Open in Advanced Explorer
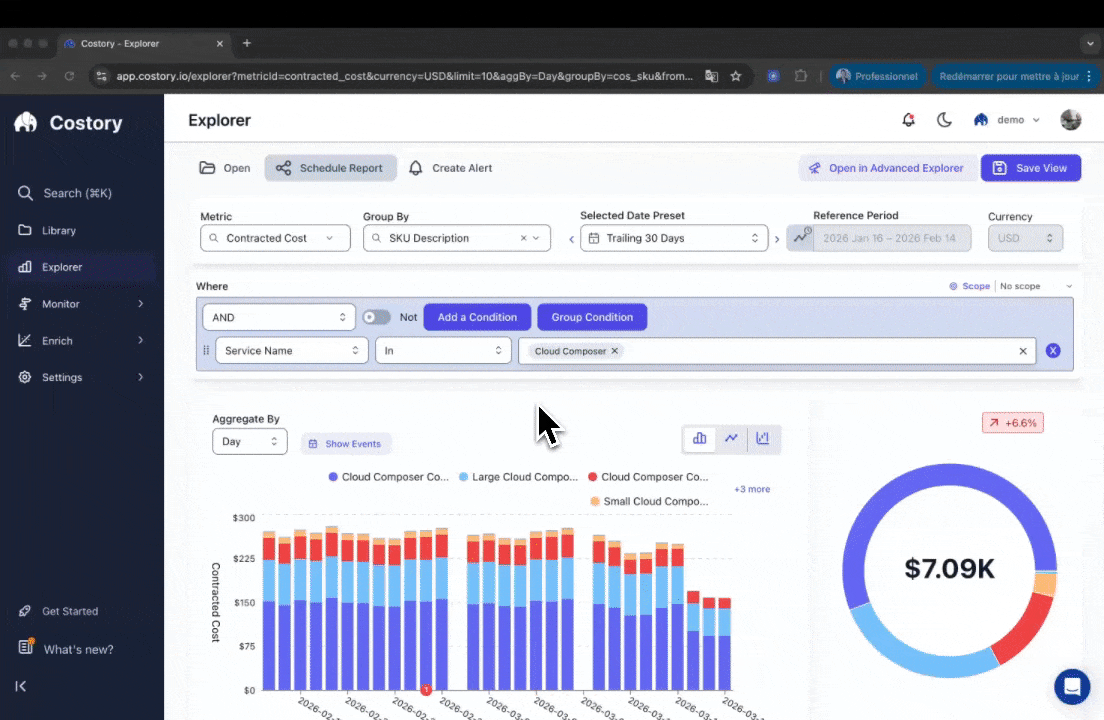The image size is (1104, 720). coord(887,168)
